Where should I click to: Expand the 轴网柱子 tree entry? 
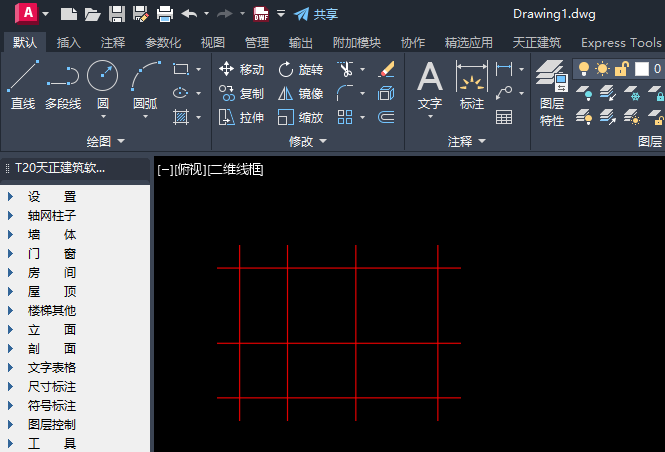pos(10,215)
